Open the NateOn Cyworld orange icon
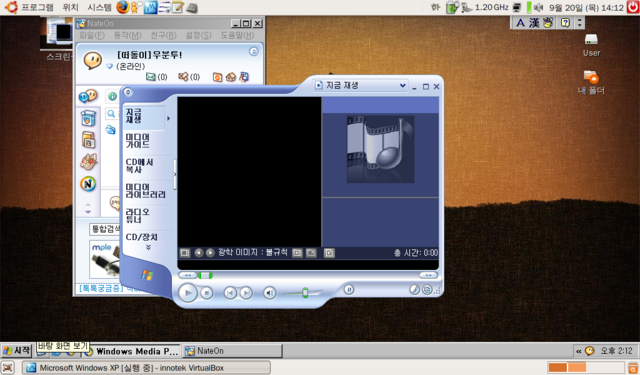Screen dimensions: 640x375 (x=217, y=77)
